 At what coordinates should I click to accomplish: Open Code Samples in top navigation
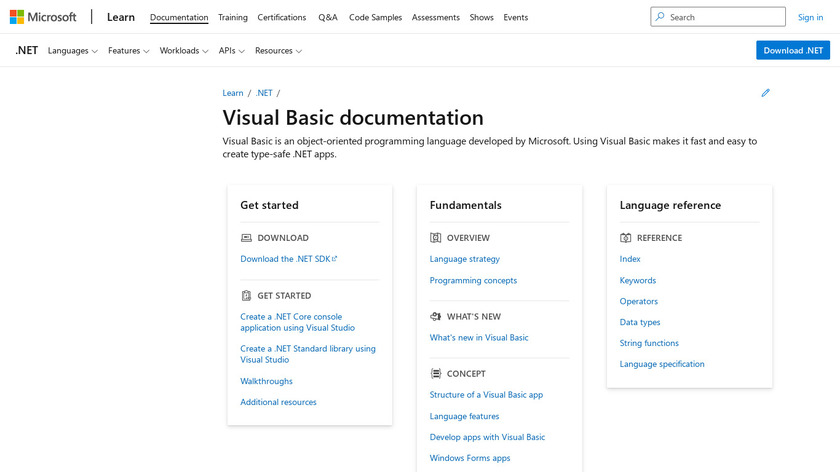tap(376, 17)
